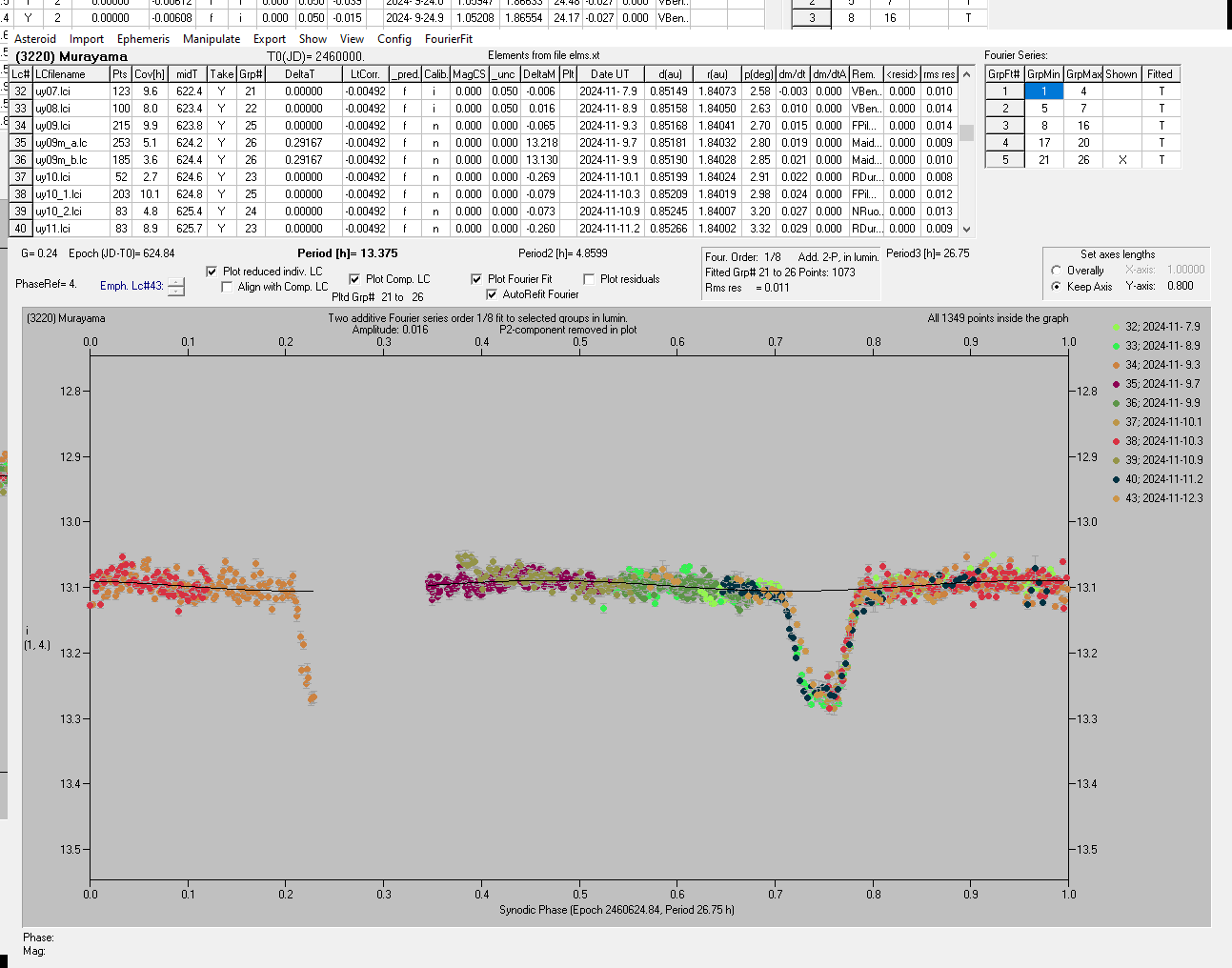Screen dimensions: 1232x968
Task: Click the PhaseRef= 4. label
Action: coord(46,284)
